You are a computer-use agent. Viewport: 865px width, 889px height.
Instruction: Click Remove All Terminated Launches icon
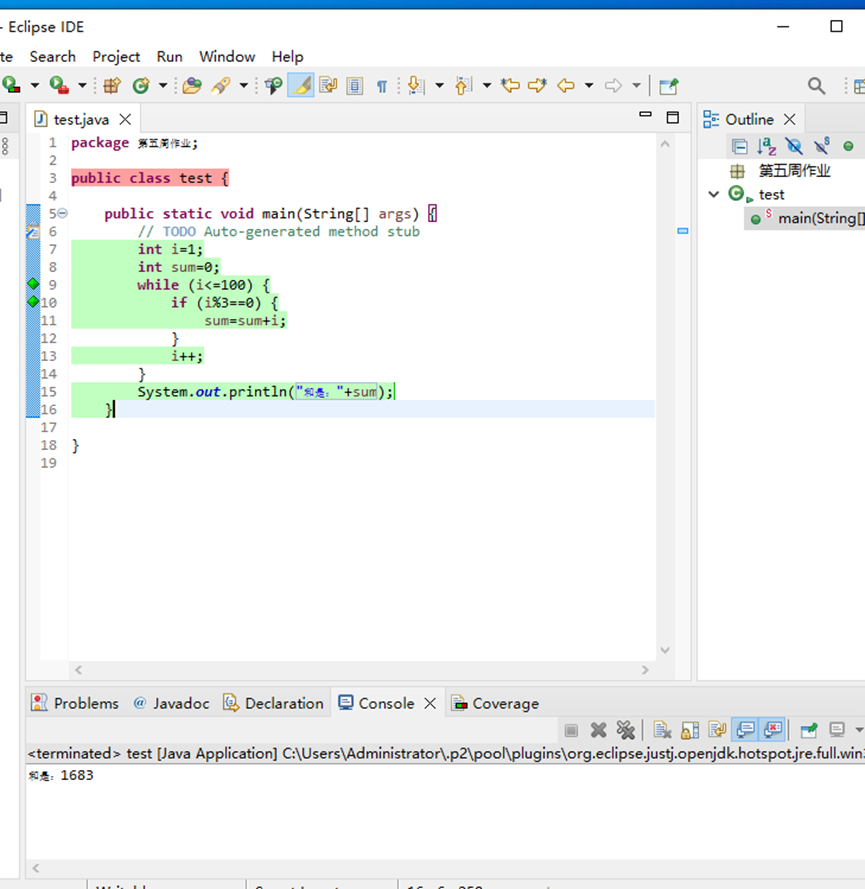coord(625,730)
